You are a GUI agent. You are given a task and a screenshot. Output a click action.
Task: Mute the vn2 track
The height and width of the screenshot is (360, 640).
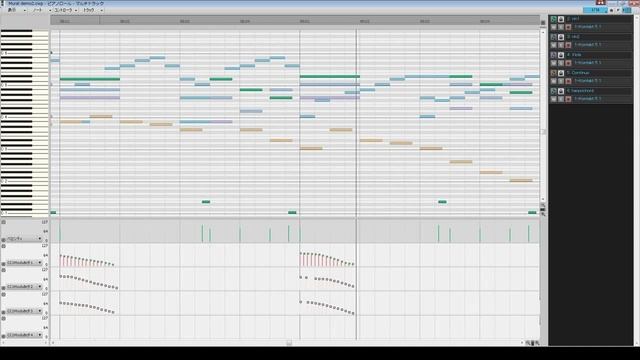[x=553, y=45]
